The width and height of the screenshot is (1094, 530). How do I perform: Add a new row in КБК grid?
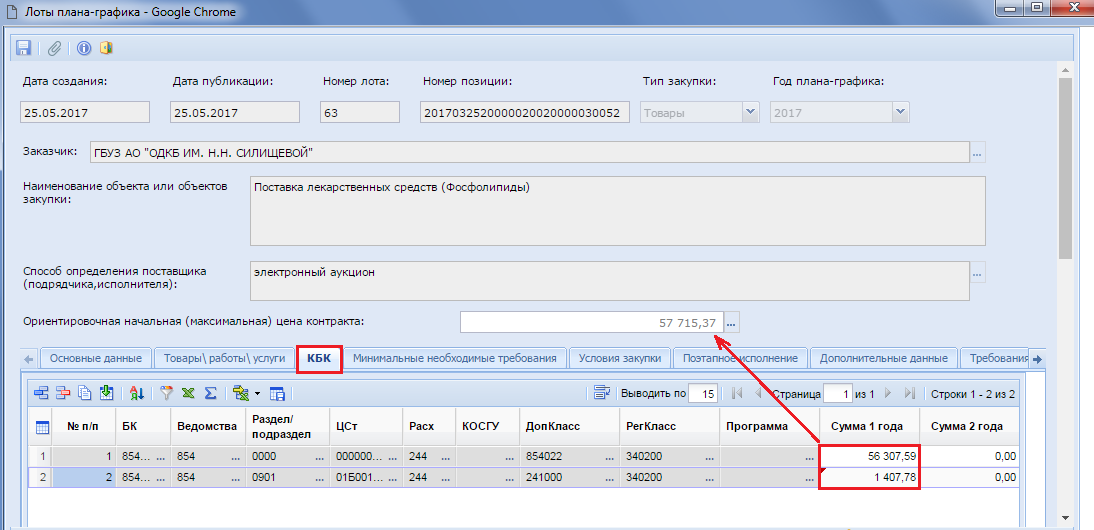click(x=42, y=393)
